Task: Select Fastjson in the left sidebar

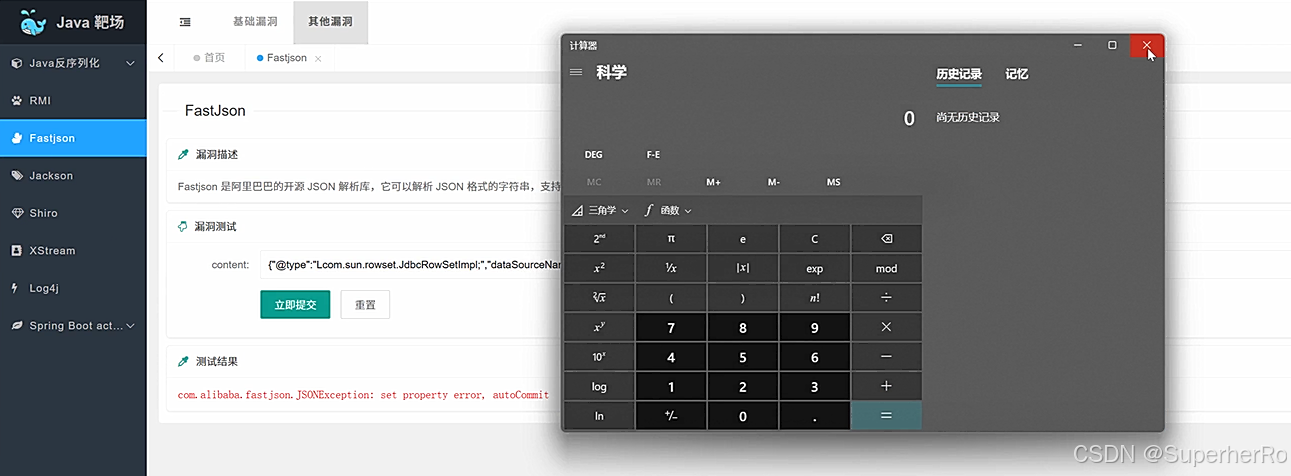Action: (73, 138)
